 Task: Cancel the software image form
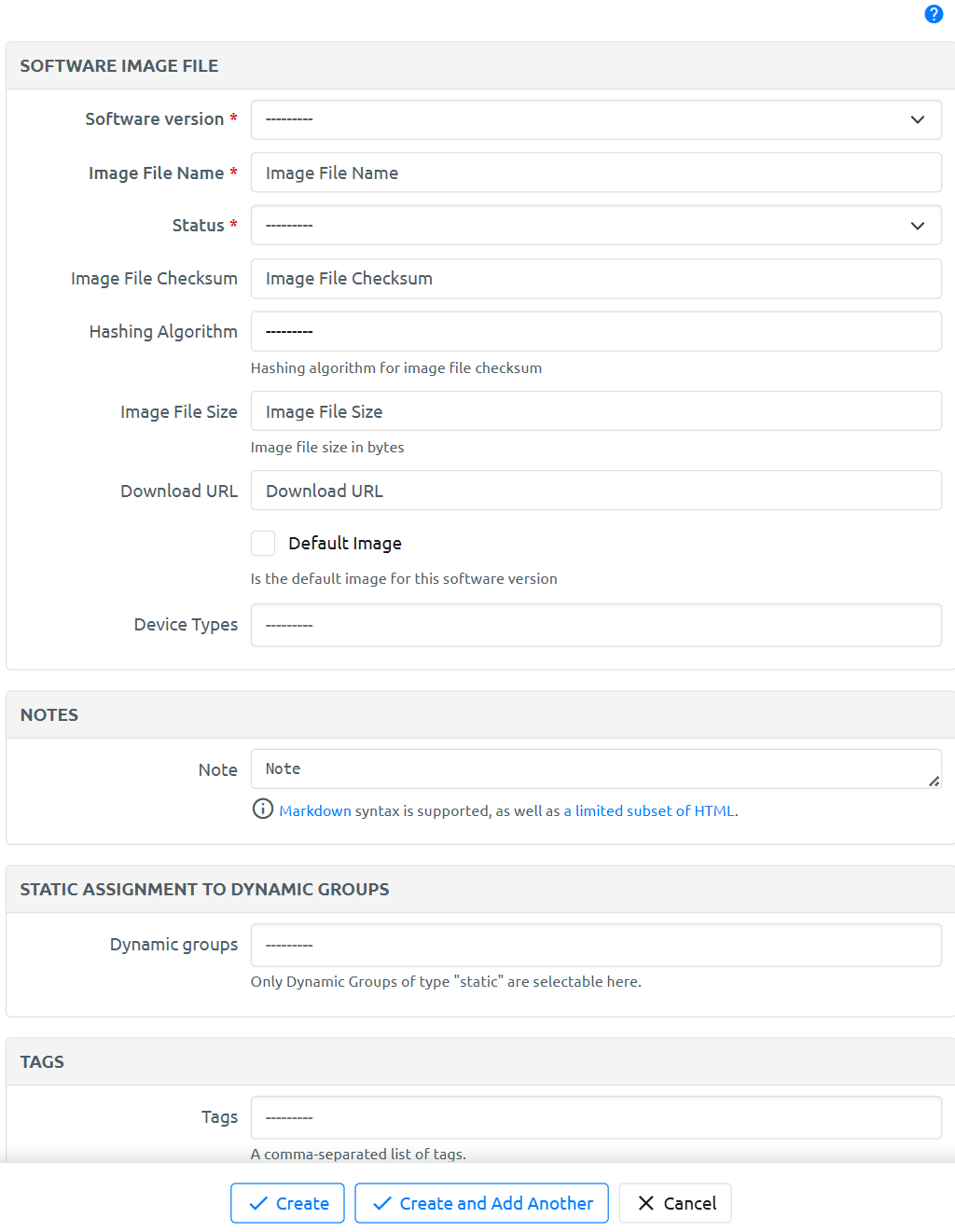(x=675, y=1203)
